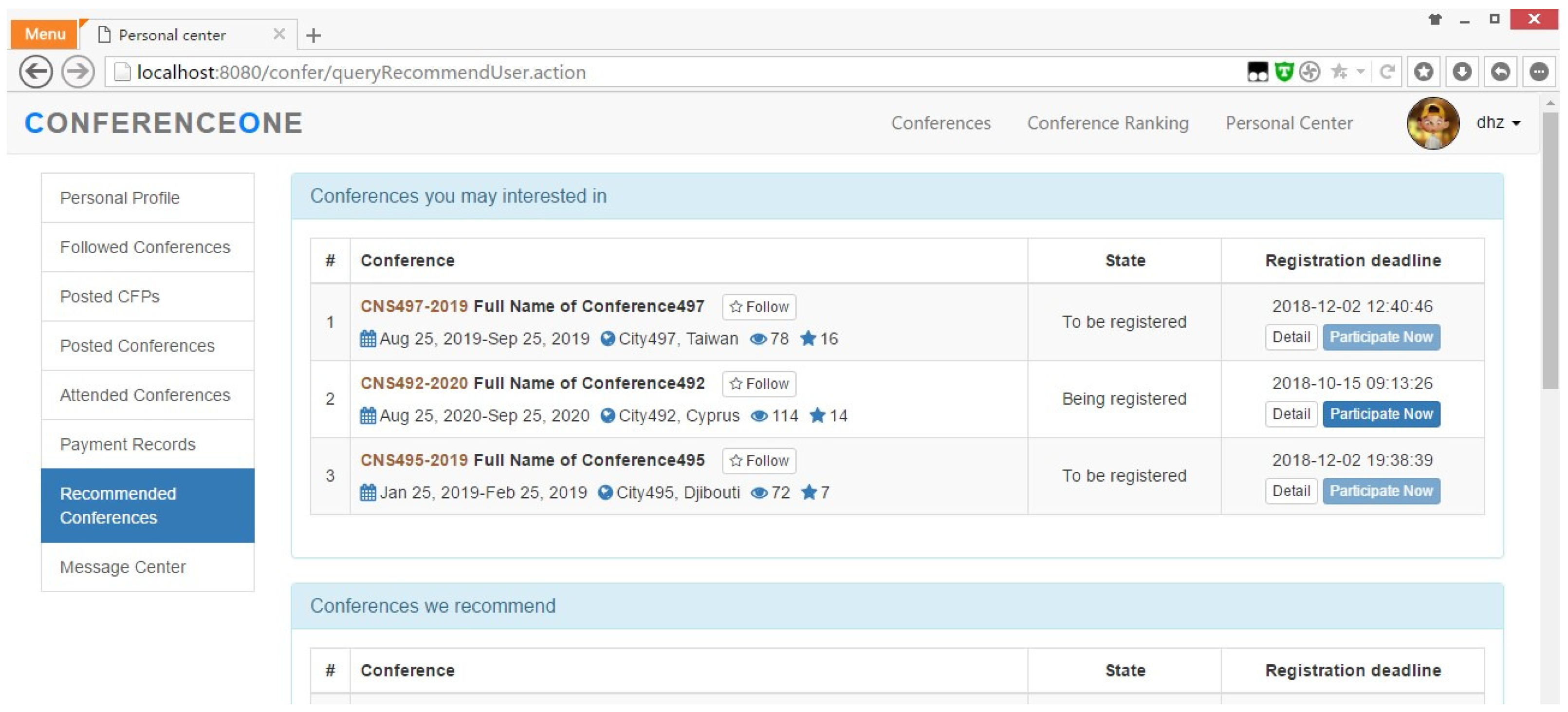Open Followed Conferences in sidebar
Viewport: 1568px width, 712px height.
(145, 247)
